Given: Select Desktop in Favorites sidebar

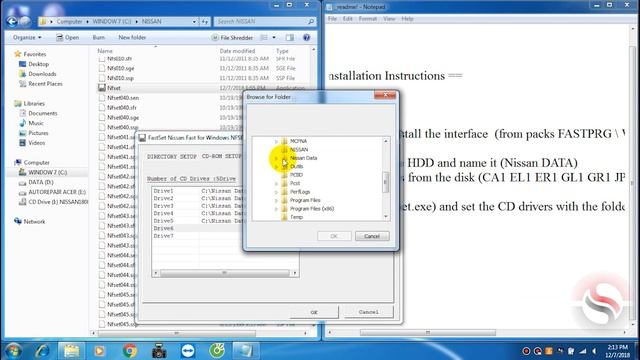Looking at the screenshot, I should [x=38, y=64].
